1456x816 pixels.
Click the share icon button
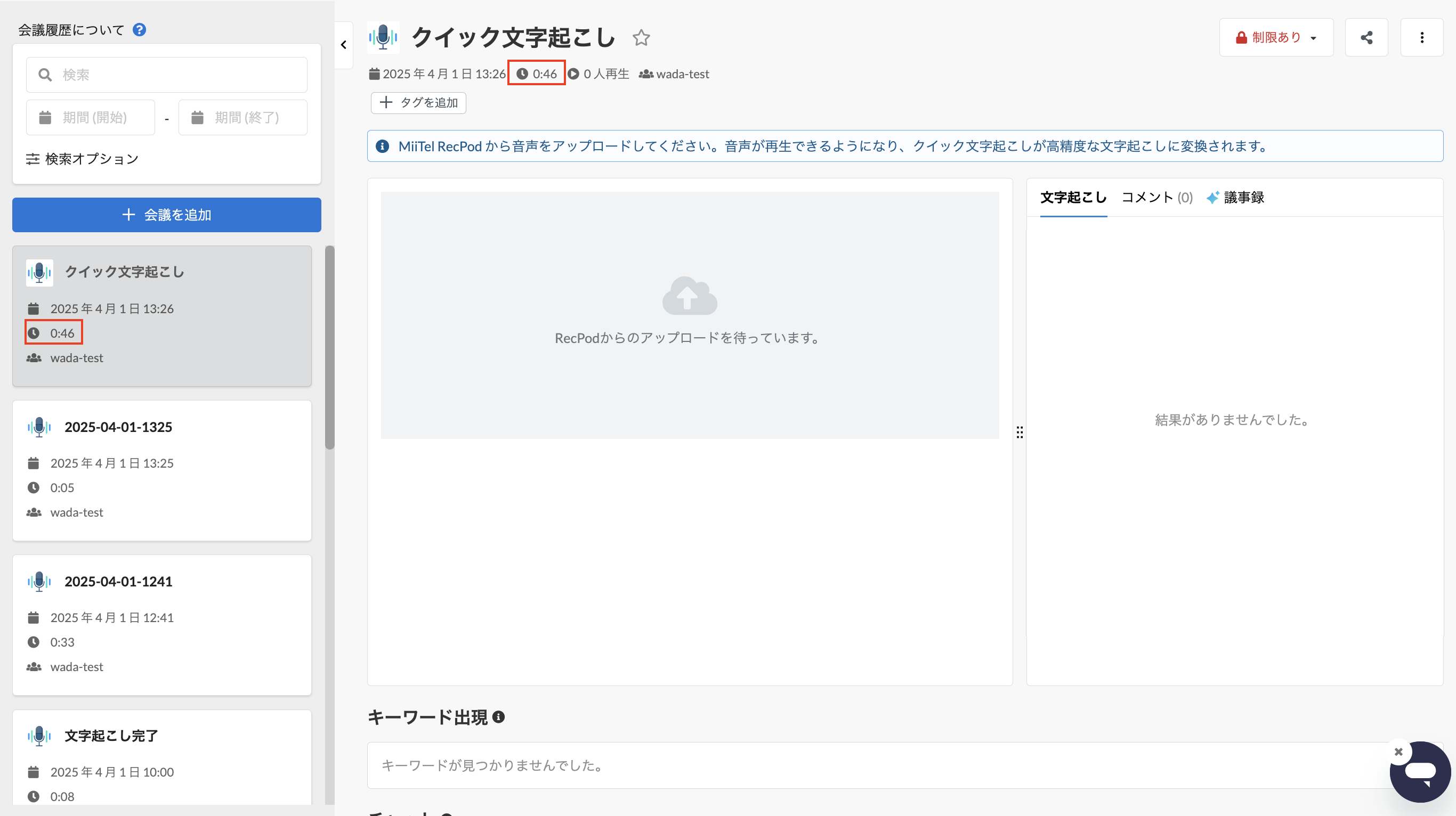tap(1366, 38)
